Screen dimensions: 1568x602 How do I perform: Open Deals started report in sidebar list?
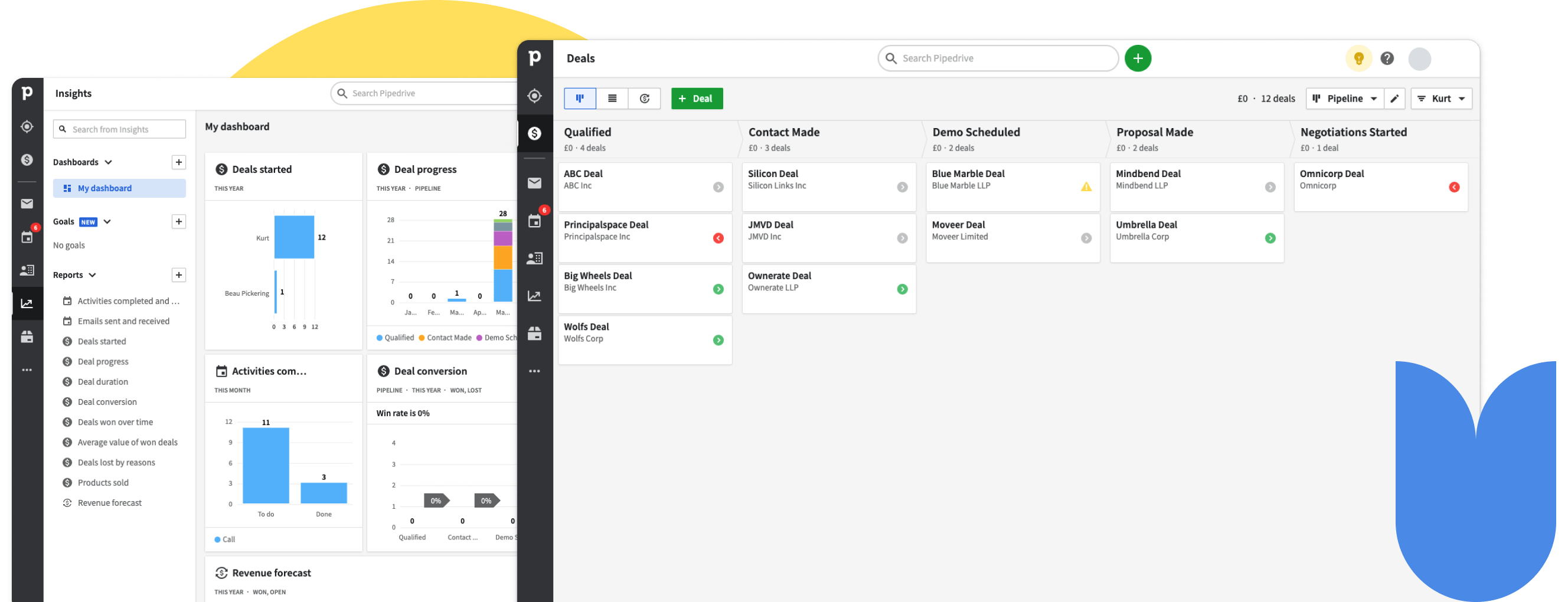(94, 342)
